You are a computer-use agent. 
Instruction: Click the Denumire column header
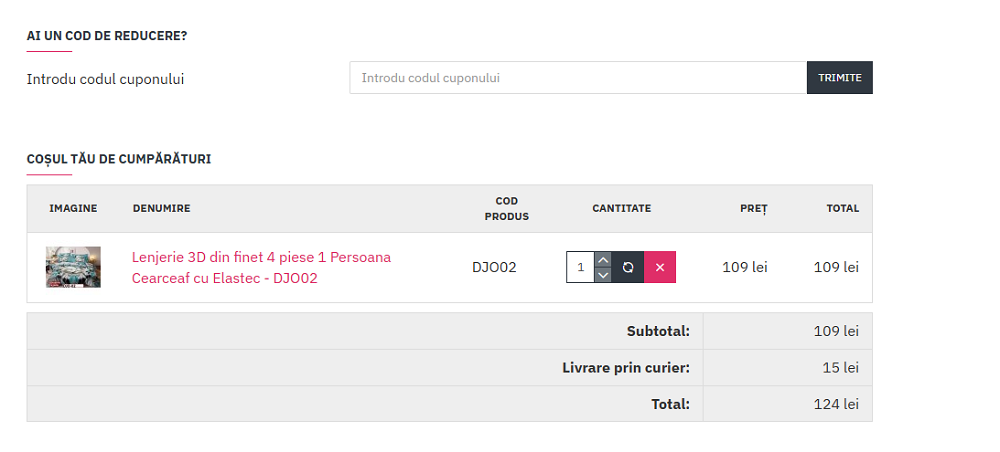(x=161, y=208)
